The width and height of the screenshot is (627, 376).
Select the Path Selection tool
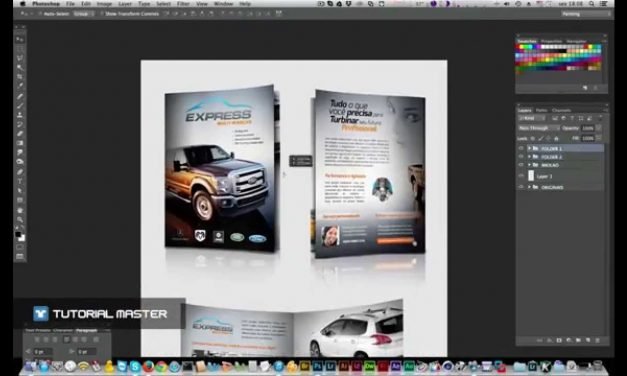pyautogui.click(x=20, y=191)
